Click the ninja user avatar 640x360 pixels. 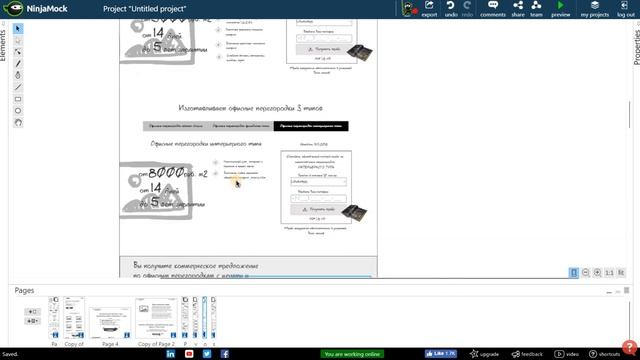409,9
